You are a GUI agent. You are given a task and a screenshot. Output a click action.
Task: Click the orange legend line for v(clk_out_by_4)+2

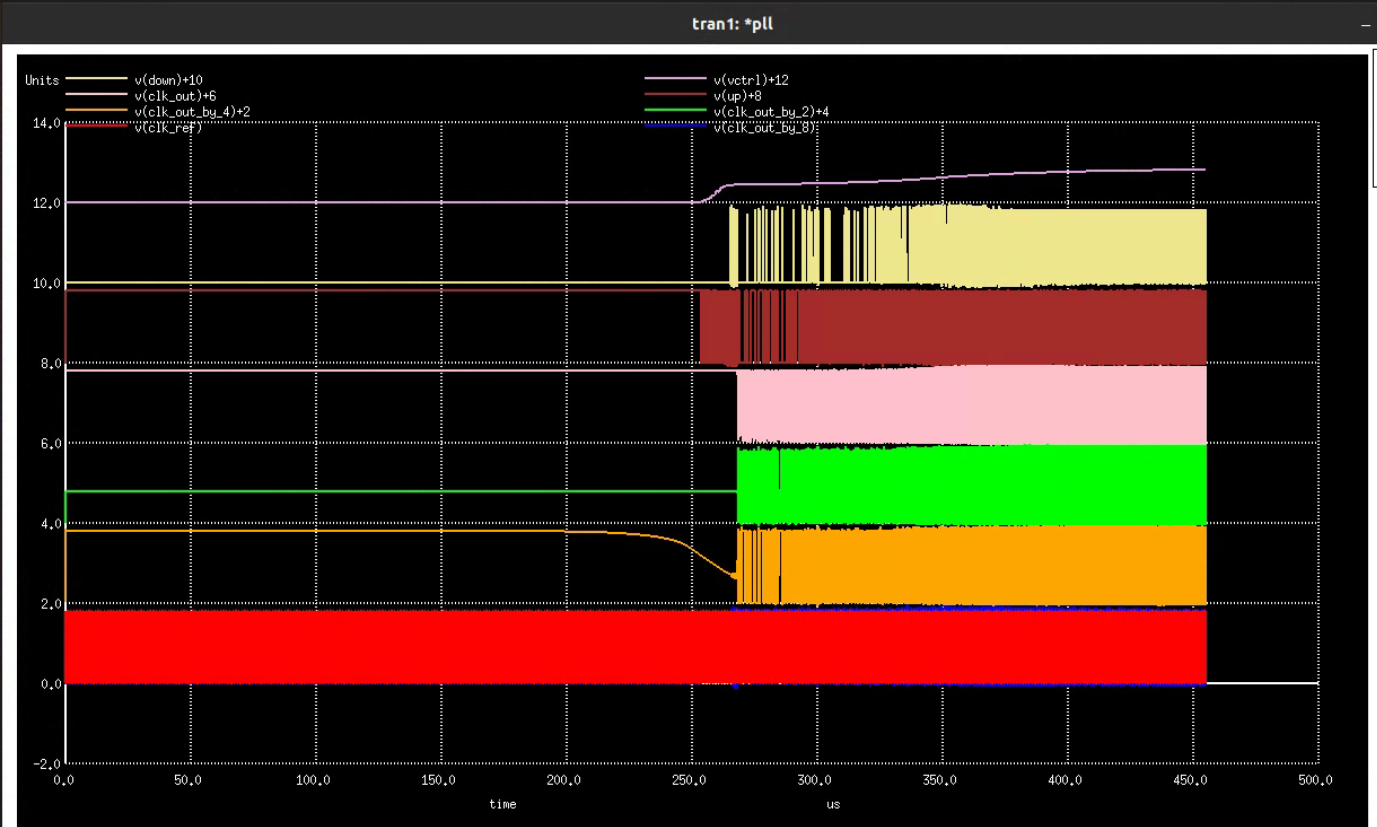click(x=96, y=110)
